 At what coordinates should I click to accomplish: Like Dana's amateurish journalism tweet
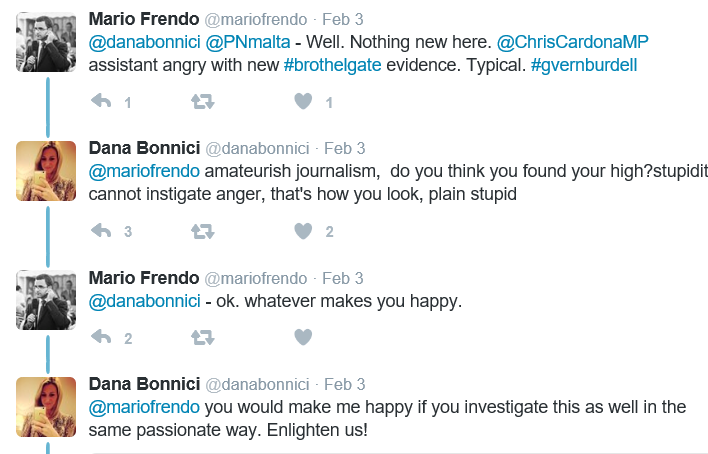tap(304, 231)
